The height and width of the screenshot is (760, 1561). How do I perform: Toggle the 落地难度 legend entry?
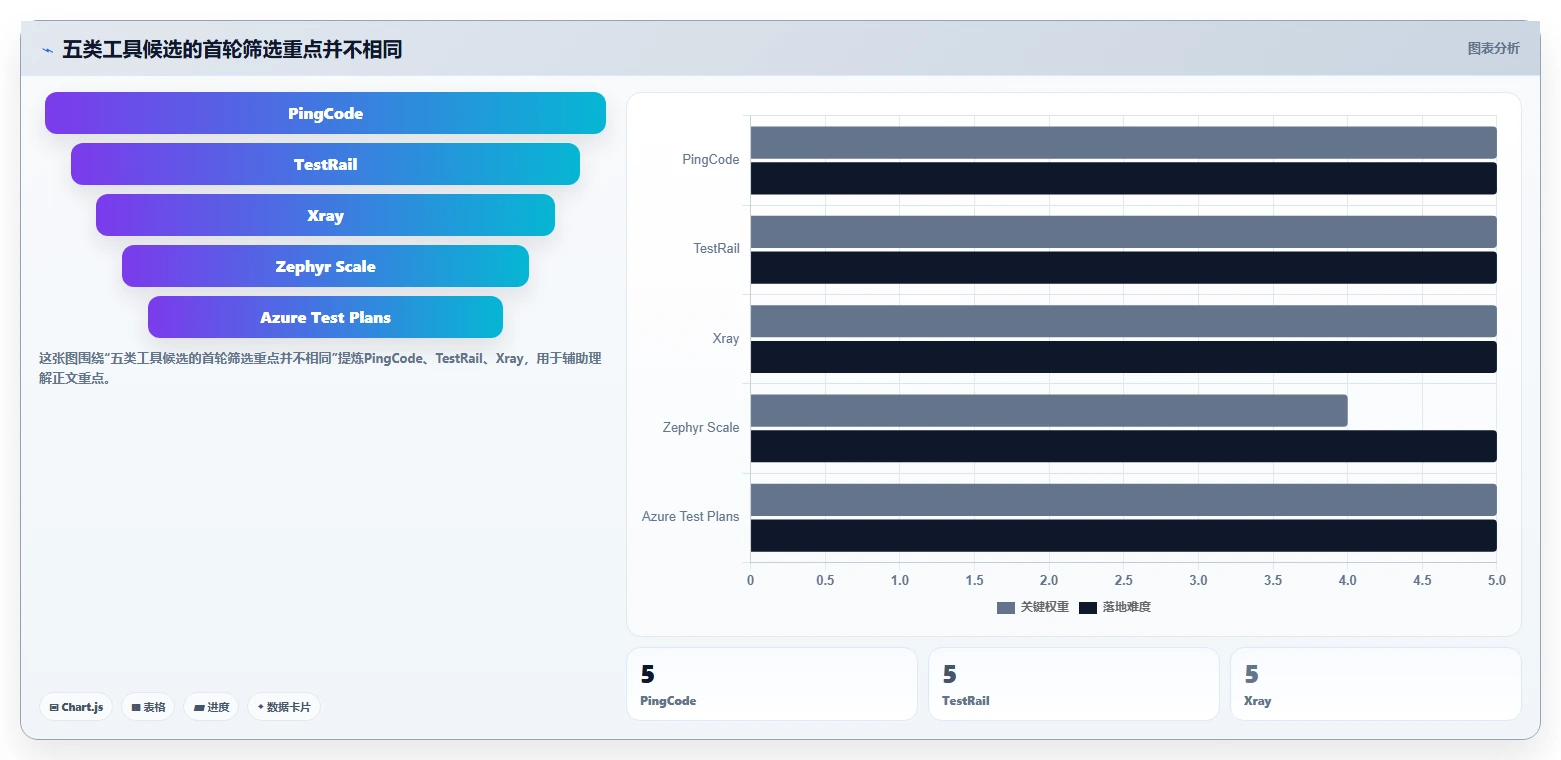[1115, 607]
